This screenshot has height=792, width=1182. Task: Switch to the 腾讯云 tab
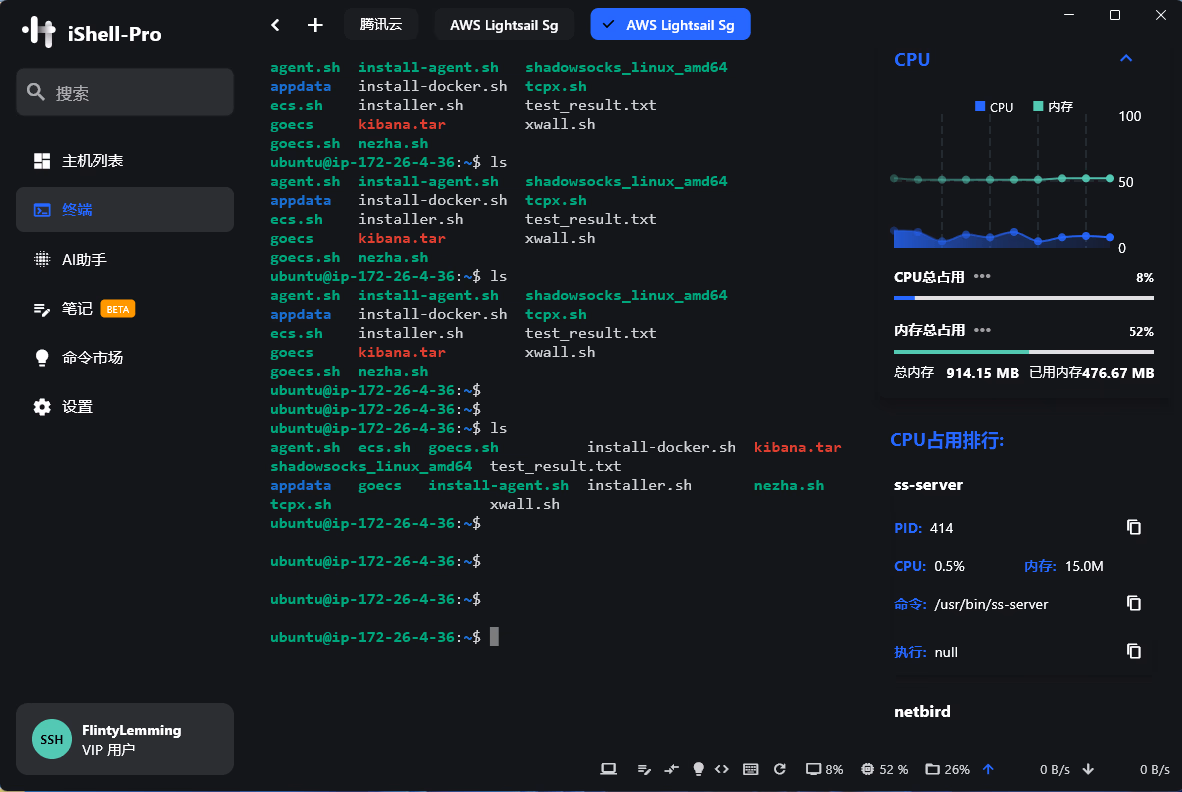(381, 25)
